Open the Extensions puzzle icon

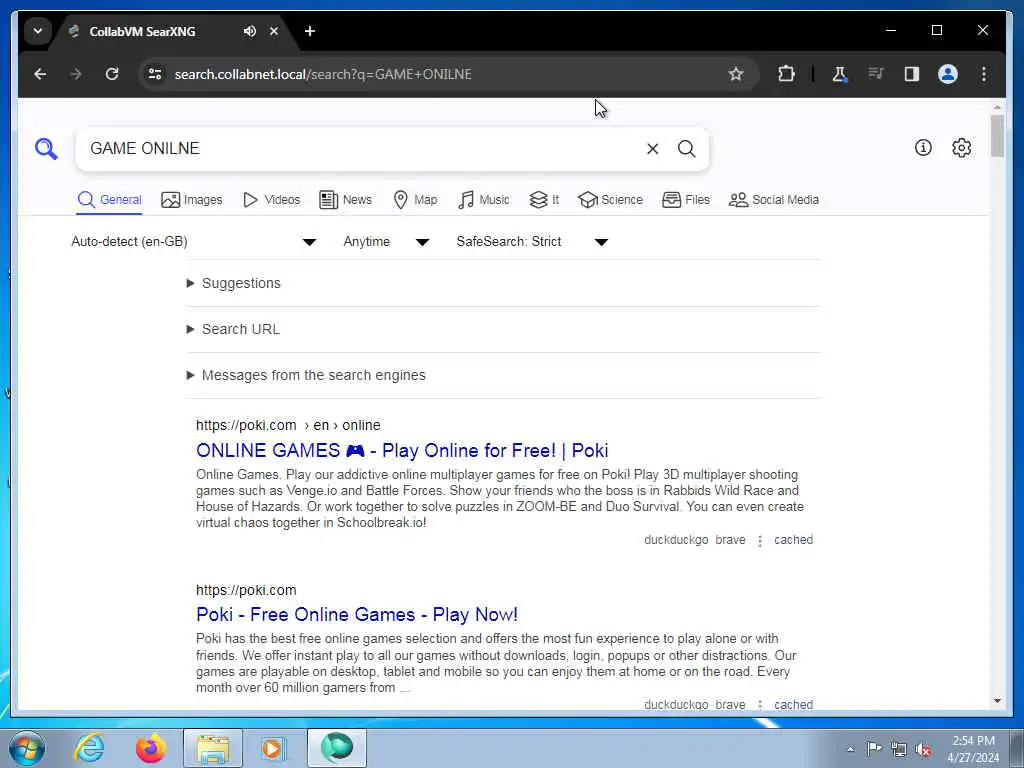[786, 74]
